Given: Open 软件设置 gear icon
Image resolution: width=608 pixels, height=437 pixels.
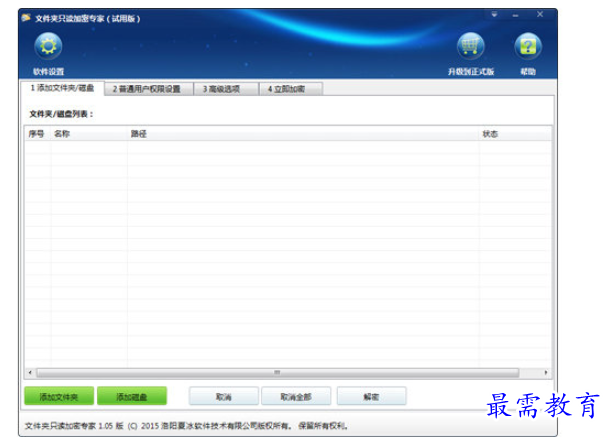Looking at the screenshot, I should tap(48, 46).
